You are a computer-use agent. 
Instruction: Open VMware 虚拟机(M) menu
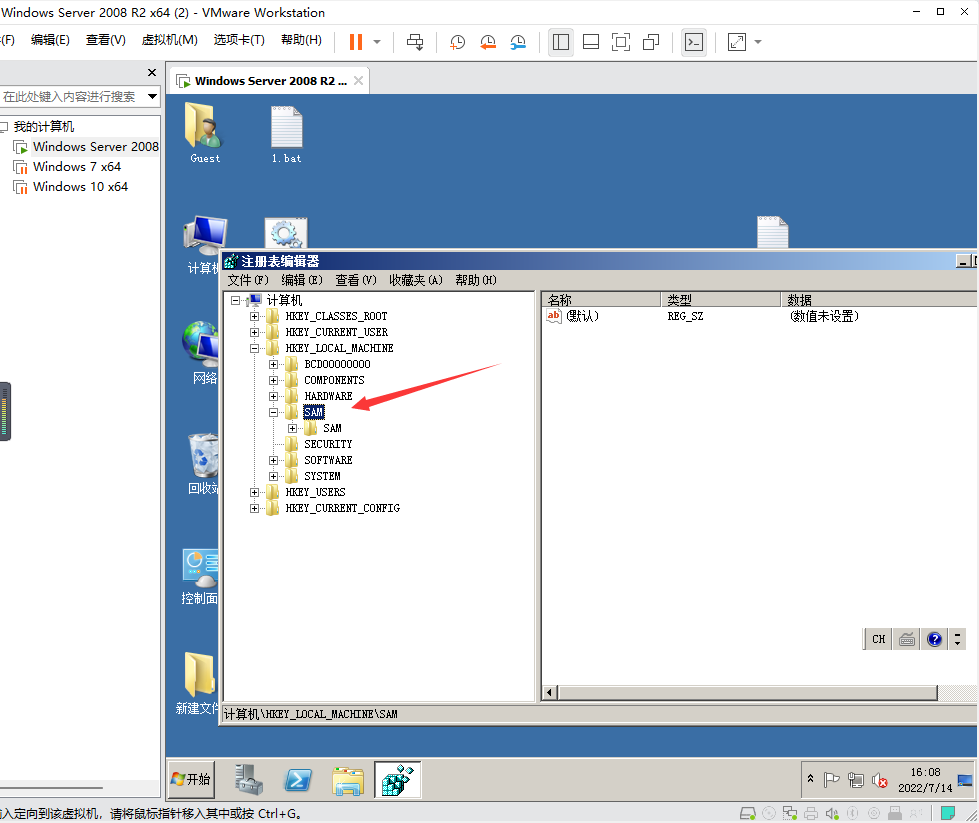pyautogui.click(x=169, y=40)
